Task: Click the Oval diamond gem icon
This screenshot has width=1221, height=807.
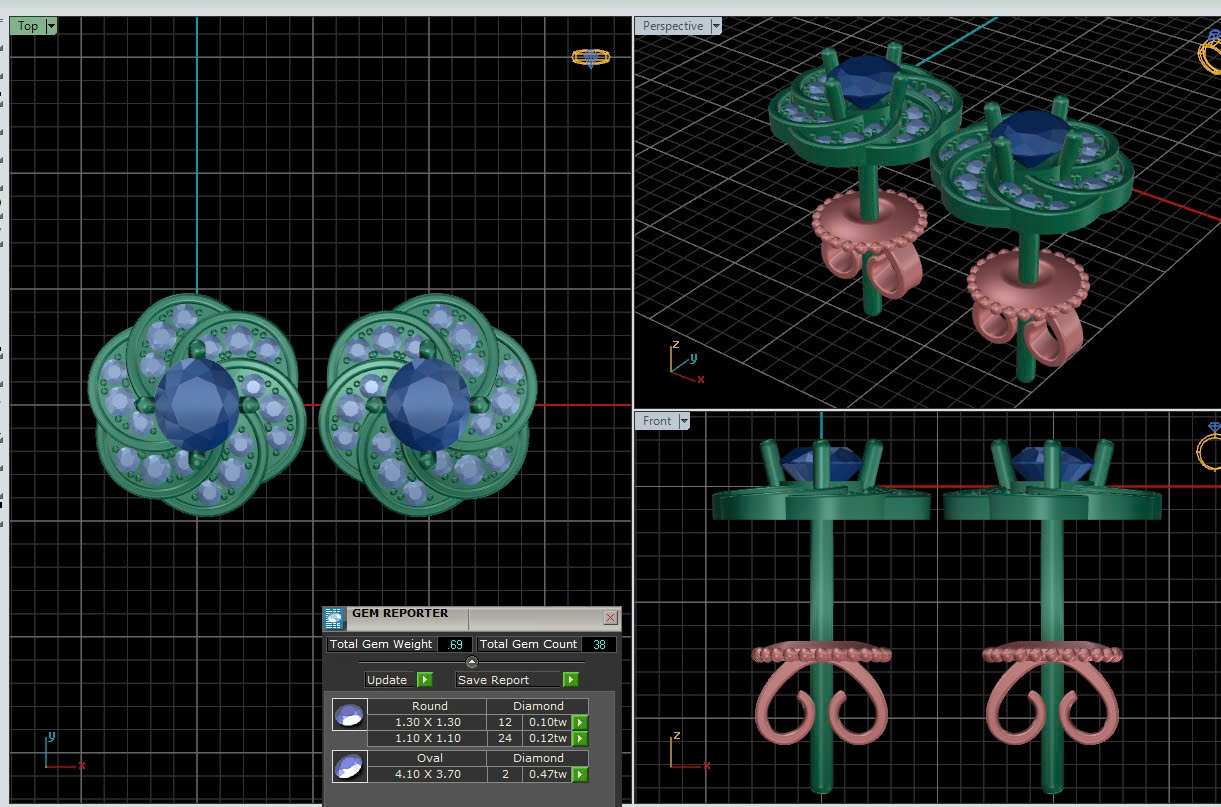Action: [348, 767]
